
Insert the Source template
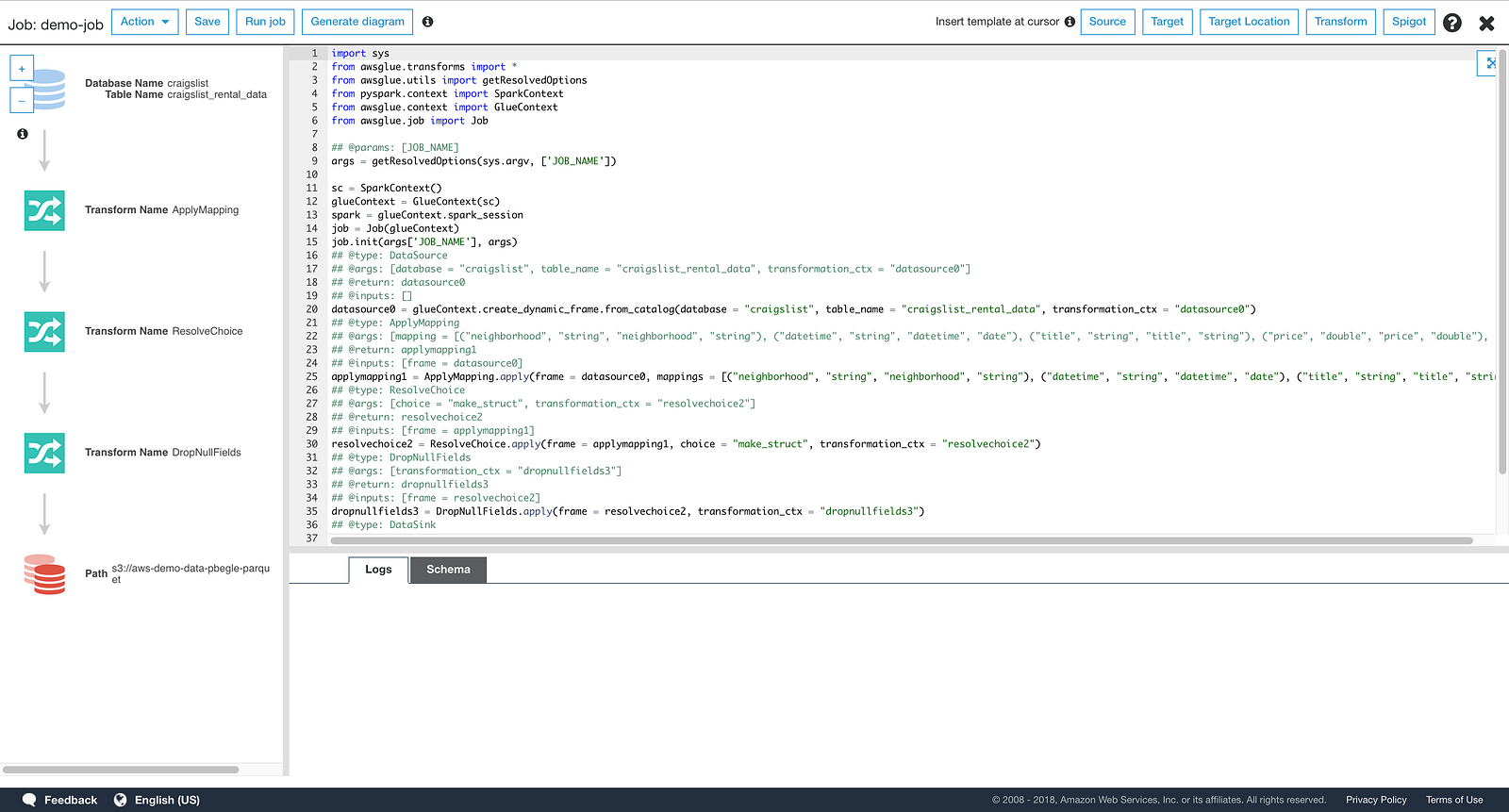pos(1107,22)
